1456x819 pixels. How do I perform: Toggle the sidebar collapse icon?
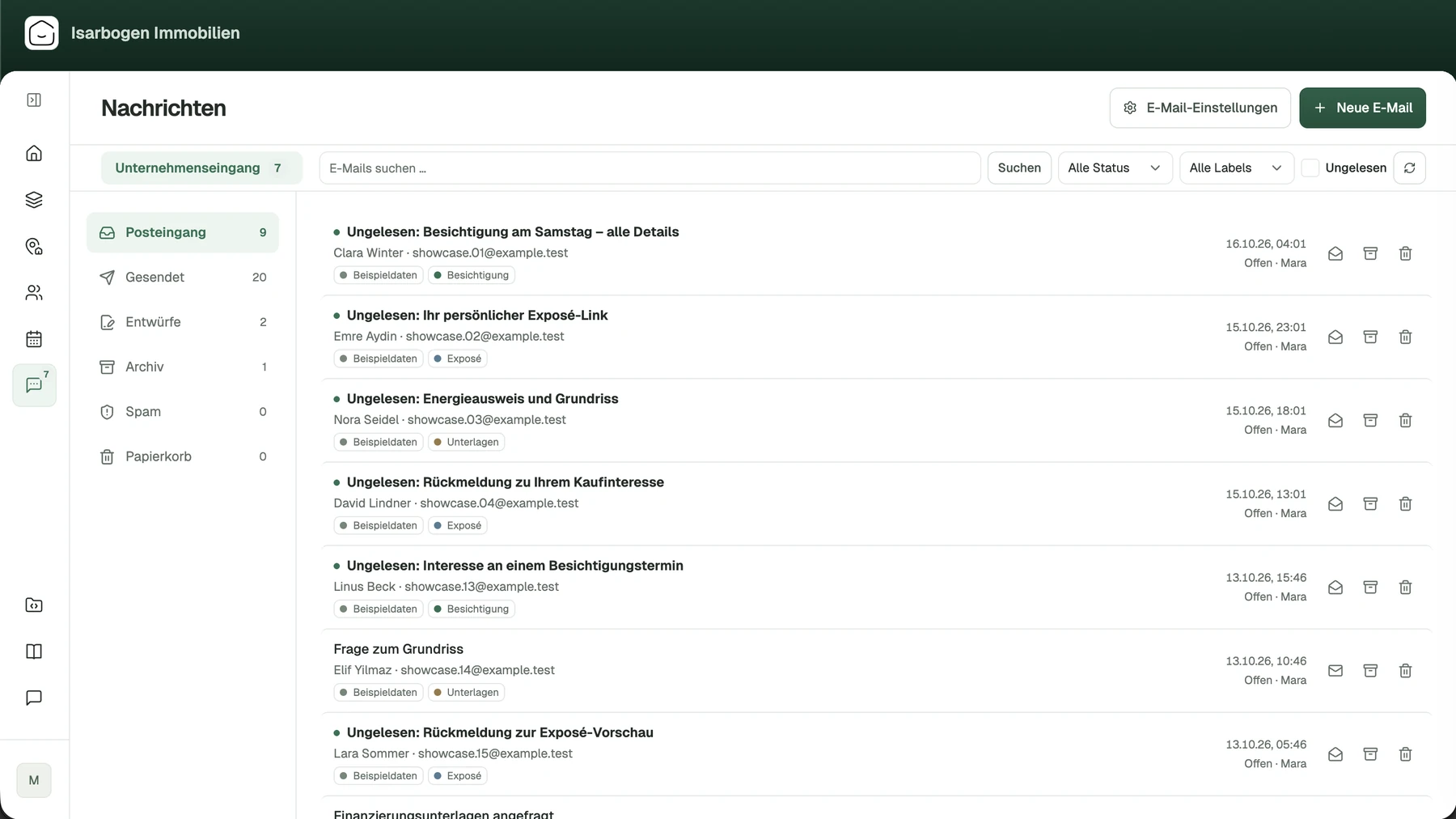34,100
